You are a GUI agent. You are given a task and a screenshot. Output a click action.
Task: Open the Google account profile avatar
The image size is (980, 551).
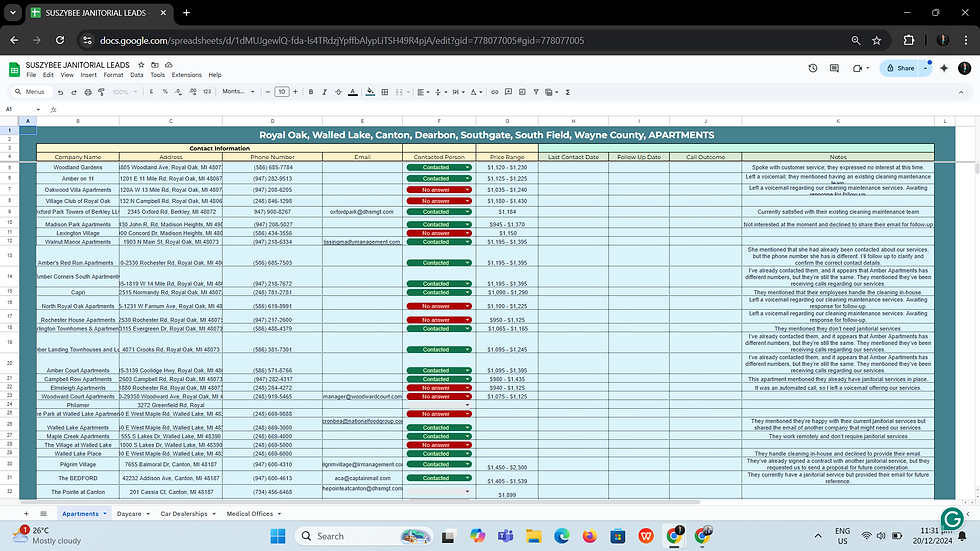click(x=964, y=68)
